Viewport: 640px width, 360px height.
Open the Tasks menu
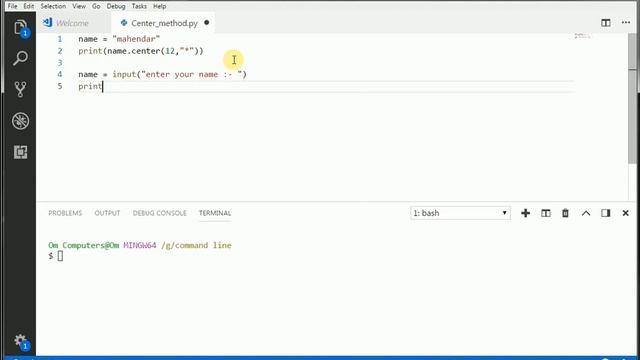(x=139, y=6)
